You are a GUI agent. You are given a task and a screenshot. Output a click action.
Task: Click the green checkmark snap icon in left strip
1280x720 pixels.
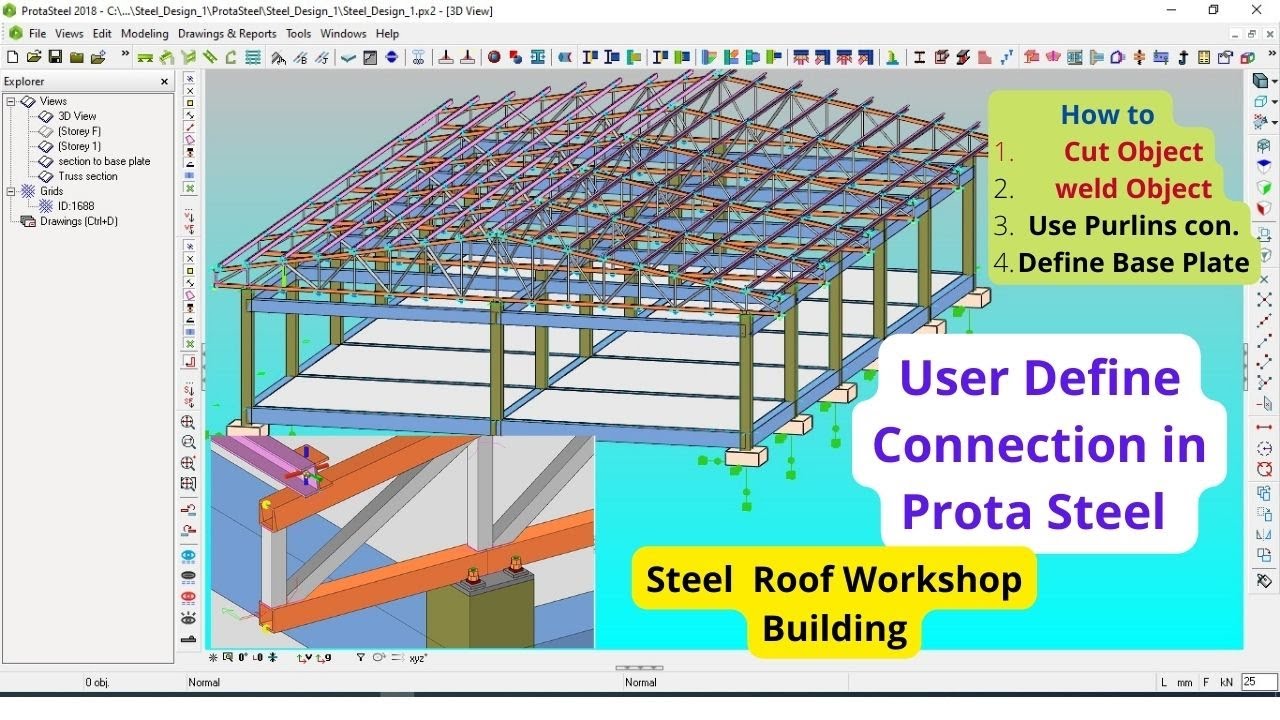190,188
